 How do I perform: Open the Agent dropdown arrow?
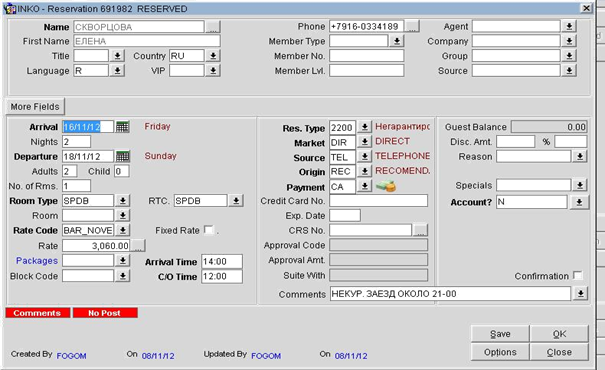[x=569, y=26]
